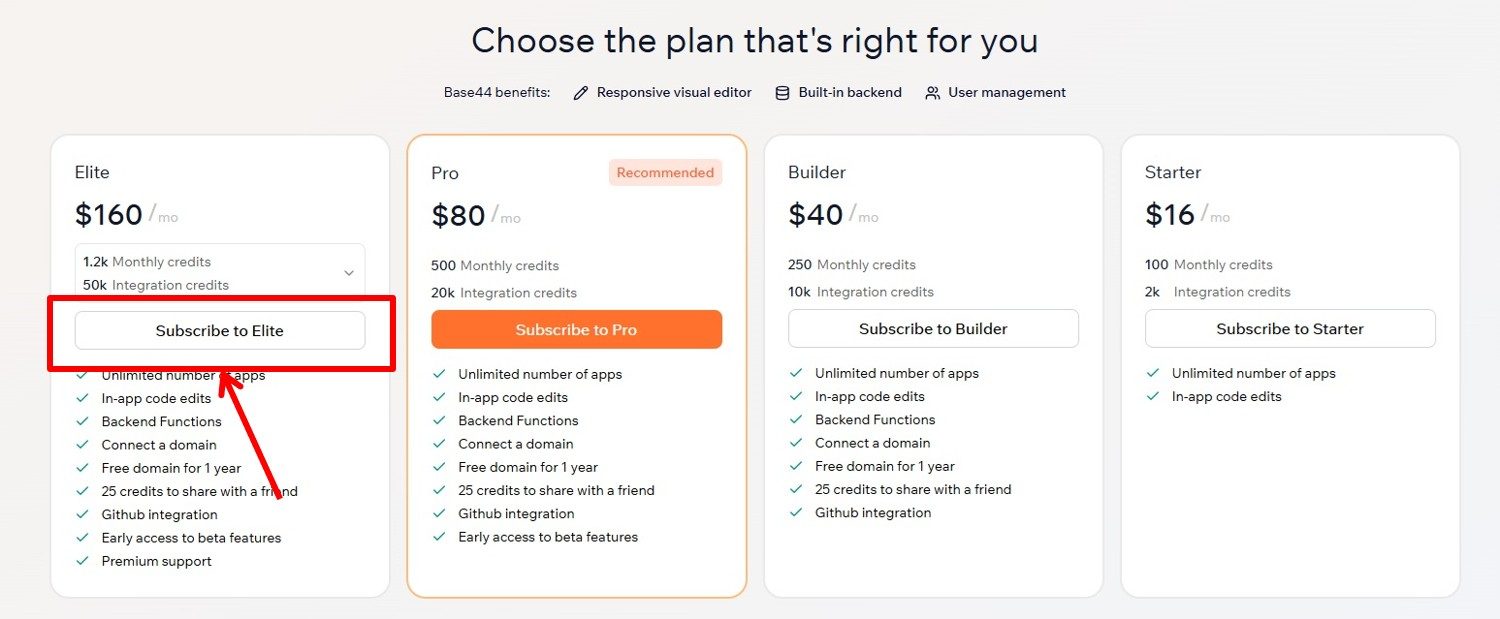Click the Starter plan heading
The width and height of the screenshot is (1500, 619).
pyautogui.click(x=1172, y=173)
